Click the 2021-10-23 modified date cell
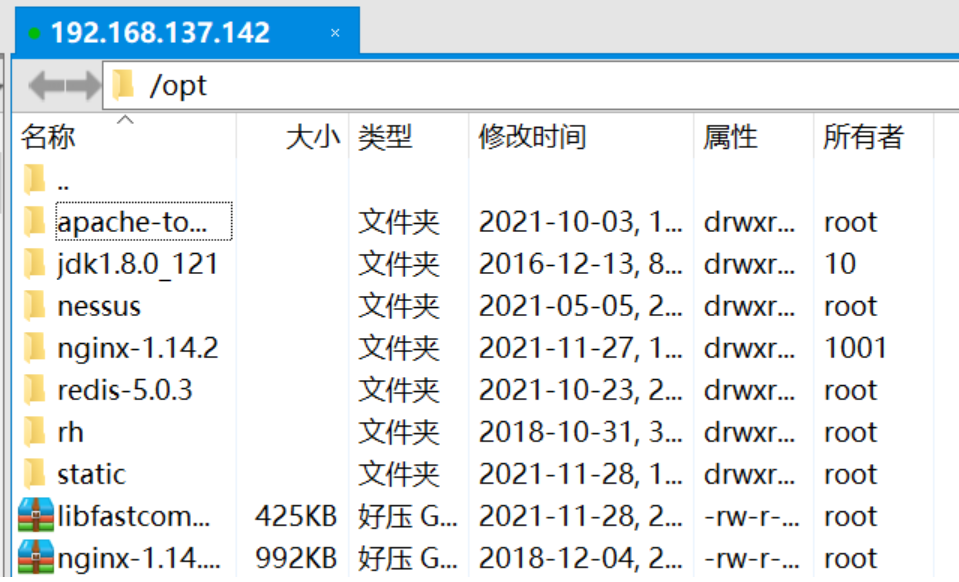 tap(580, 390)
